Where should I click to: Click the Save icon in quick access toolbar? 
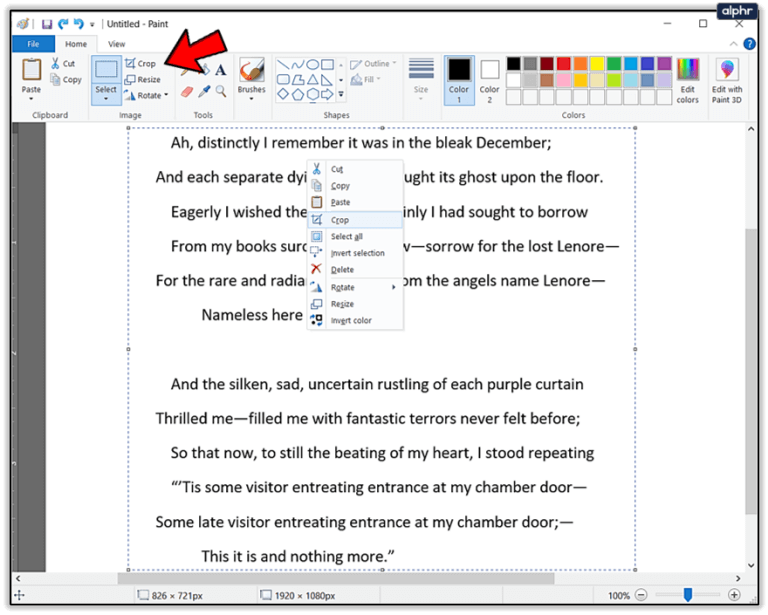tap(47, 24)
